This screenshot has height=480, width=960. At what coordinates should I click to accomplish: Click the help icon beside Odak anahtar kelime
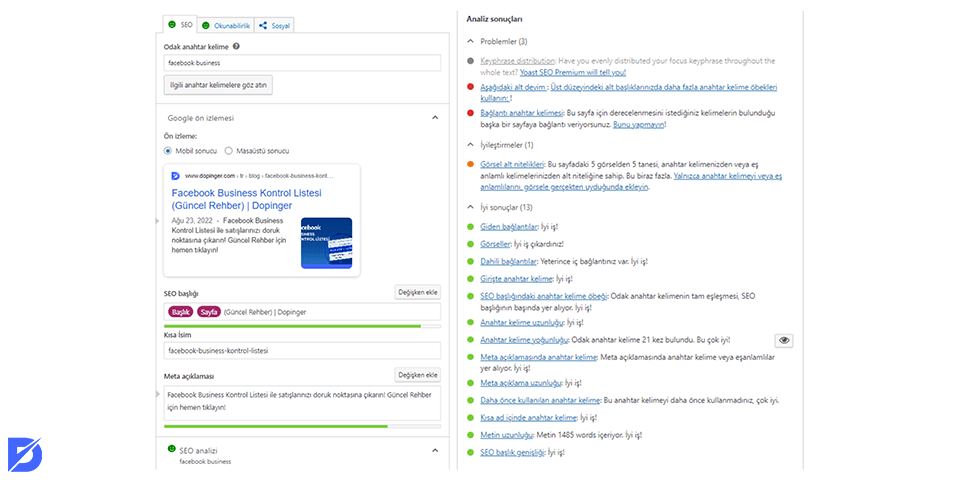click(236, 46)
